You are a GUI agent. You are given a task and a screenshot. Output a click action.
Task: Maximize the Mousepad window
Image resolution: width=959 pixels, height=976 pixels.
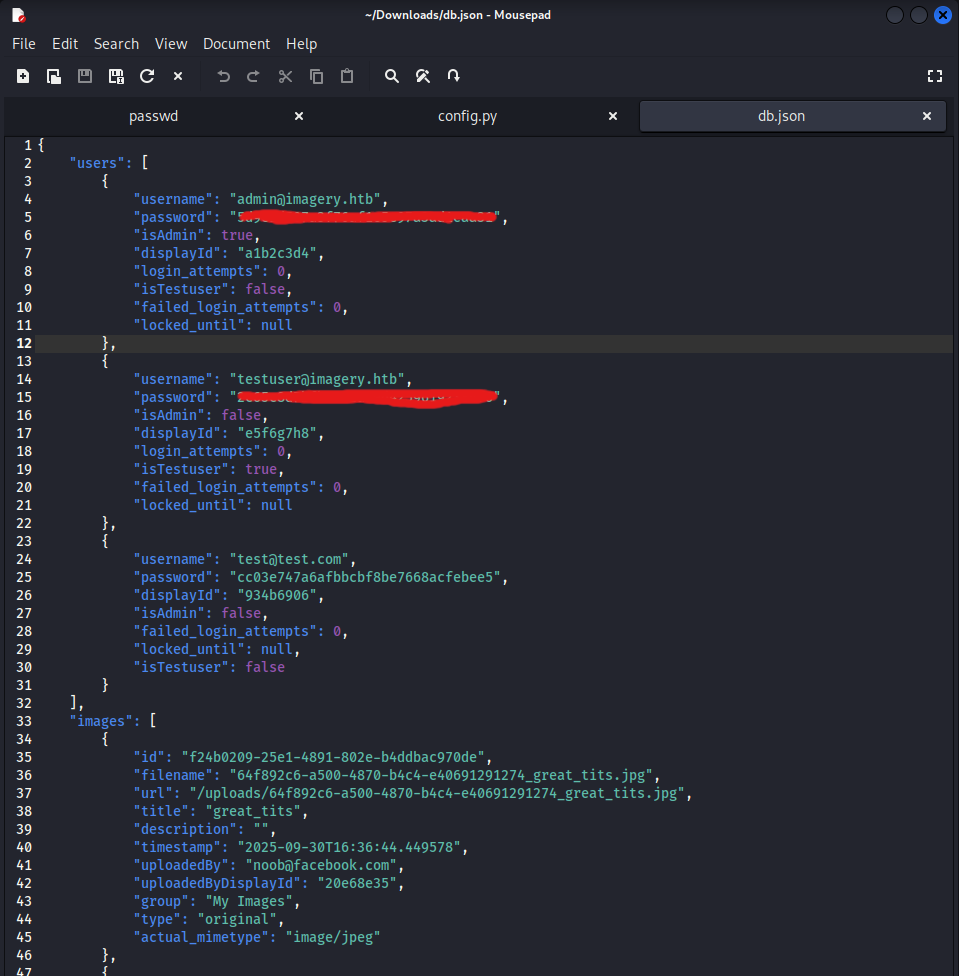919,15
